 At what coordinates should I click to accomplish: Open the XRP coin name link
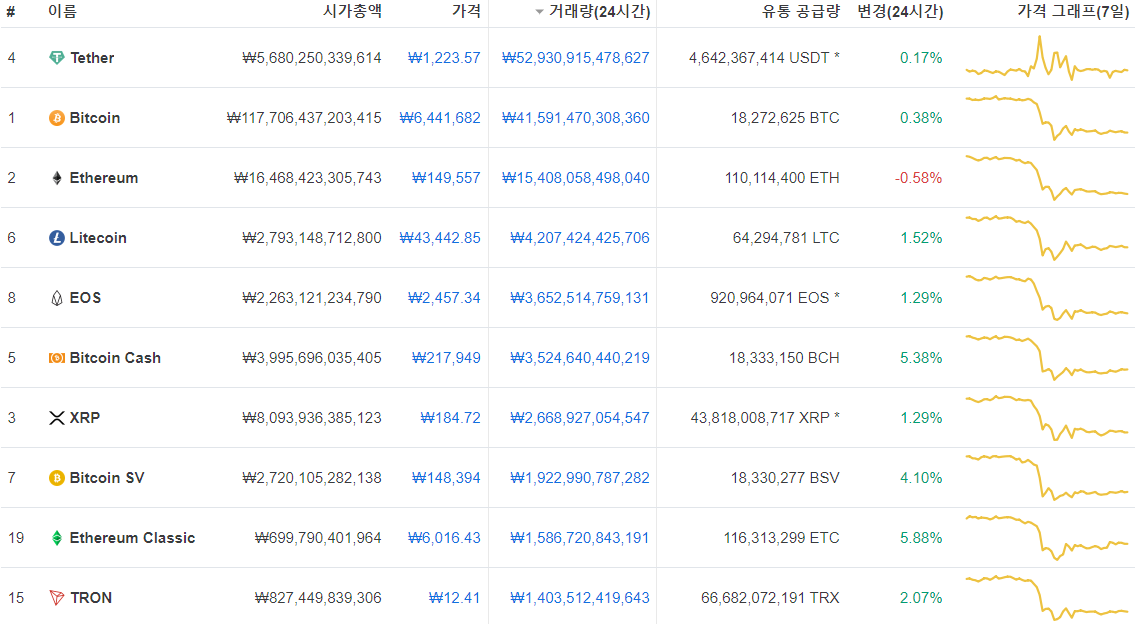point(85,418)
